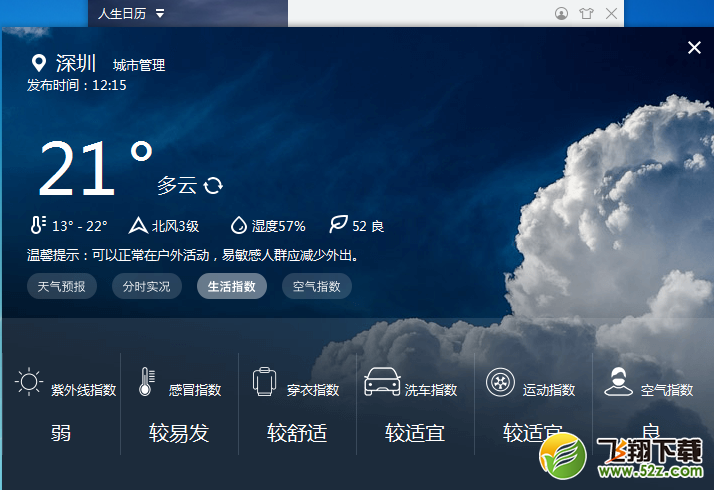The image size is (714, 490).
Task: Switch to the 分时实况 tab
Action: point(147,286)
